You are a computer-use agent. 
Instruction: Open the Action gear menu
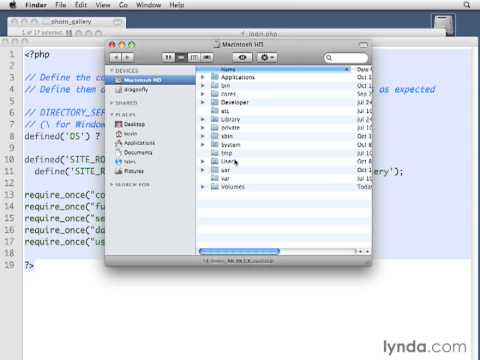[x=267, y=58]
